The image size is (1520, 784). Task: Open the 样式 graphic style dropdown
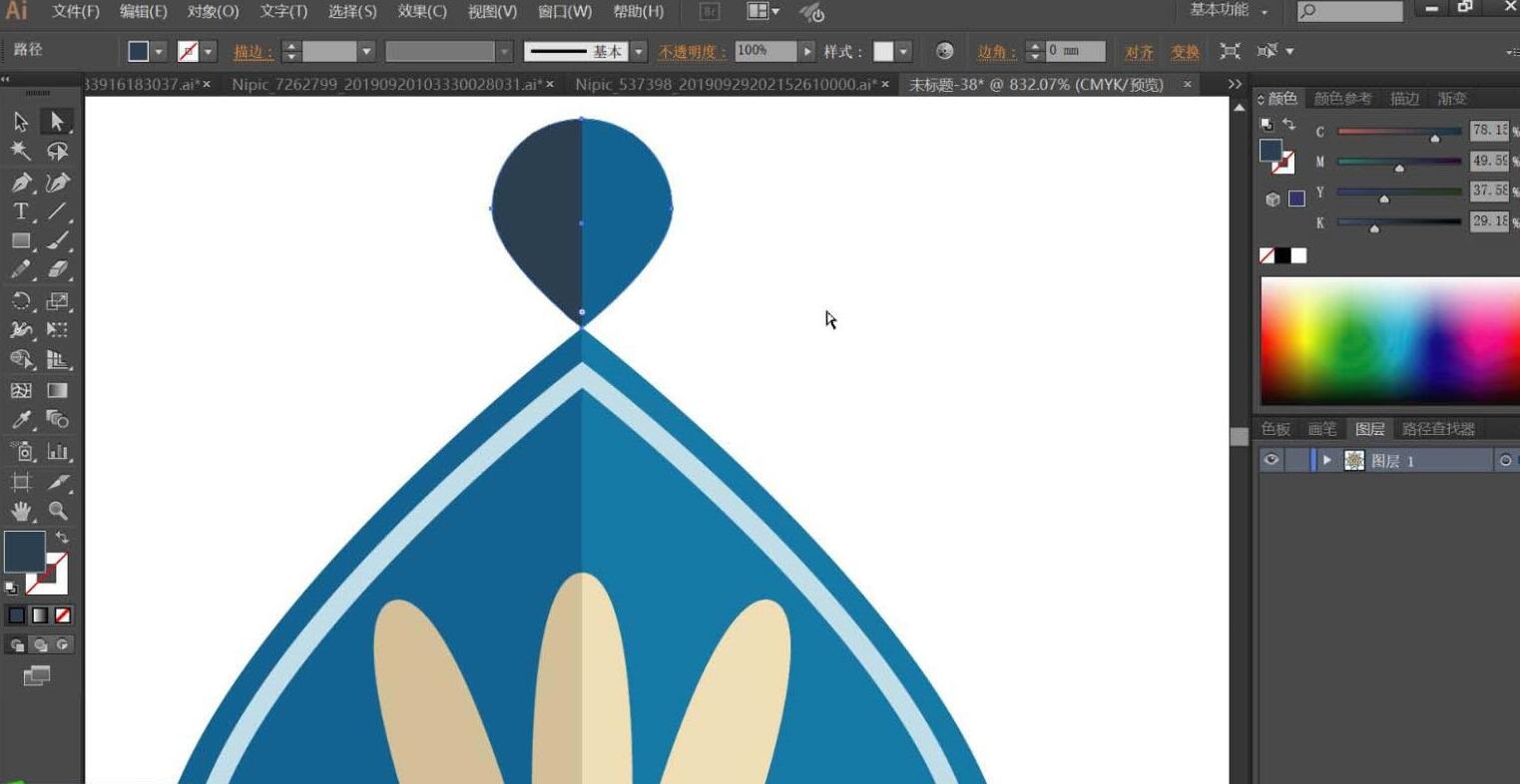click(x=903, y=51)
